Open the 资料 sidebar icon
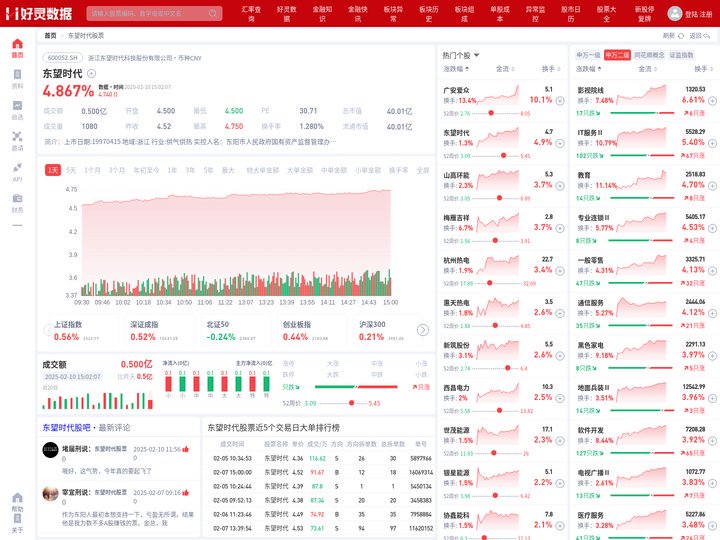Image resolution: width=720 pixels, height=540 pixels. pos(17,74)
